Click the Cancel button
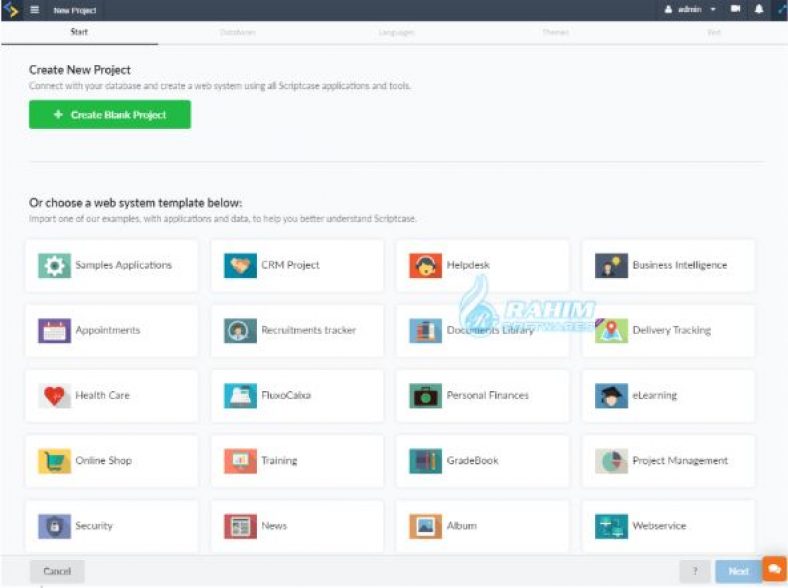 coord(57,571)
